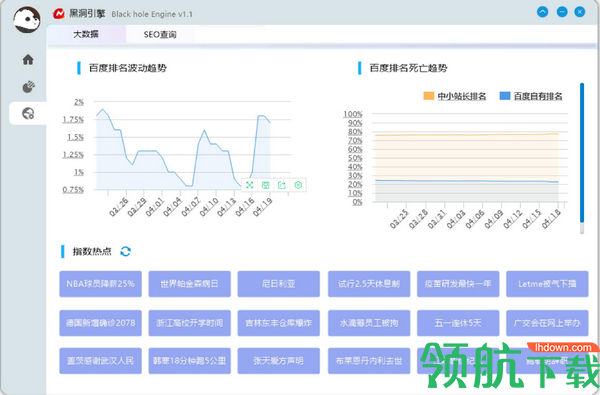Open hot topic 水滴筹员工被拘
This screenshot has width=600, height=395.
pos(369,323)
